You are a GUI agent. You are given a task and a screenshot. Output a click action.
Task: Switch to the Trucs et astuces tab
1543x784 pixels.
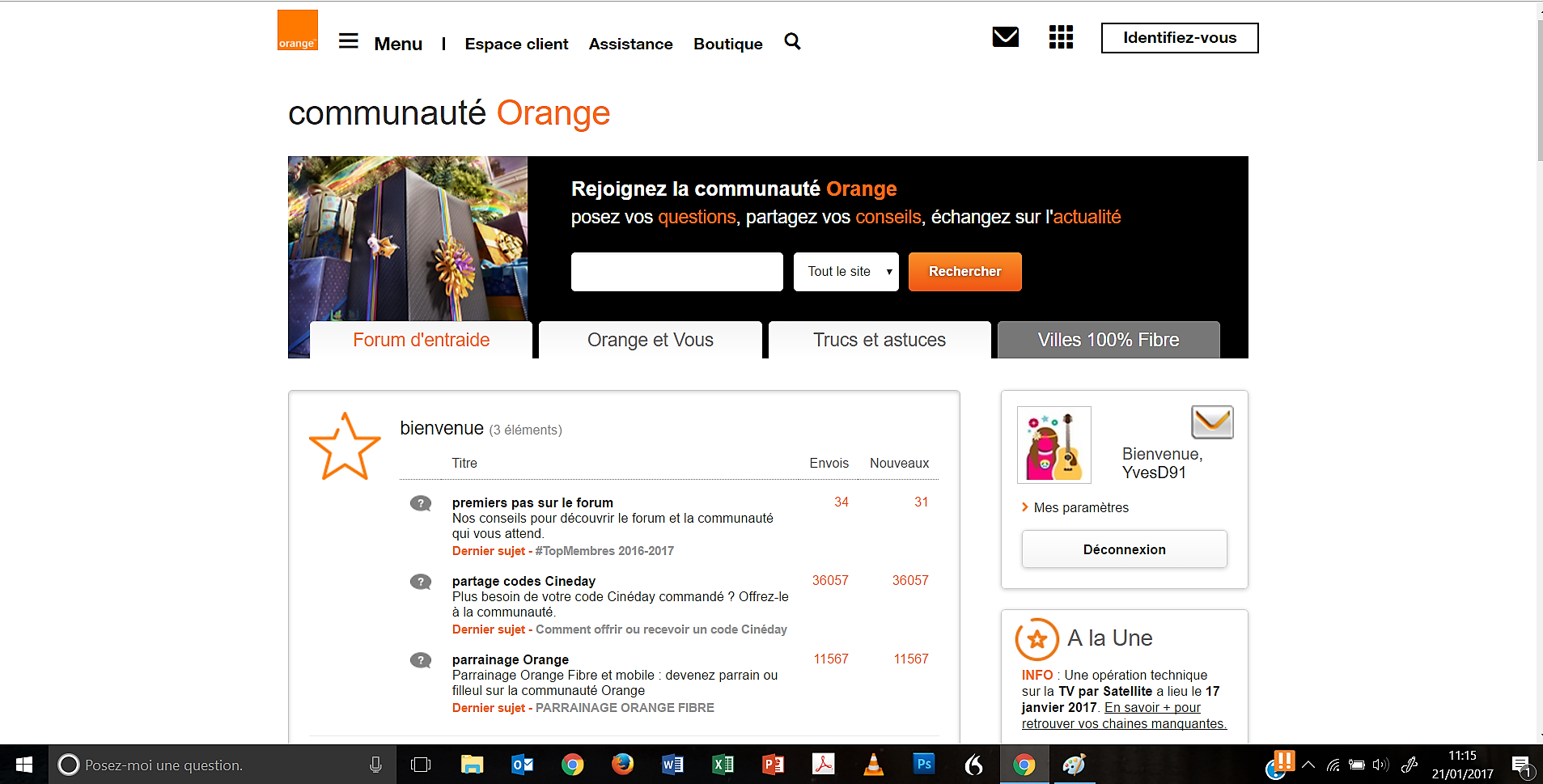click(x=880, y=340)
